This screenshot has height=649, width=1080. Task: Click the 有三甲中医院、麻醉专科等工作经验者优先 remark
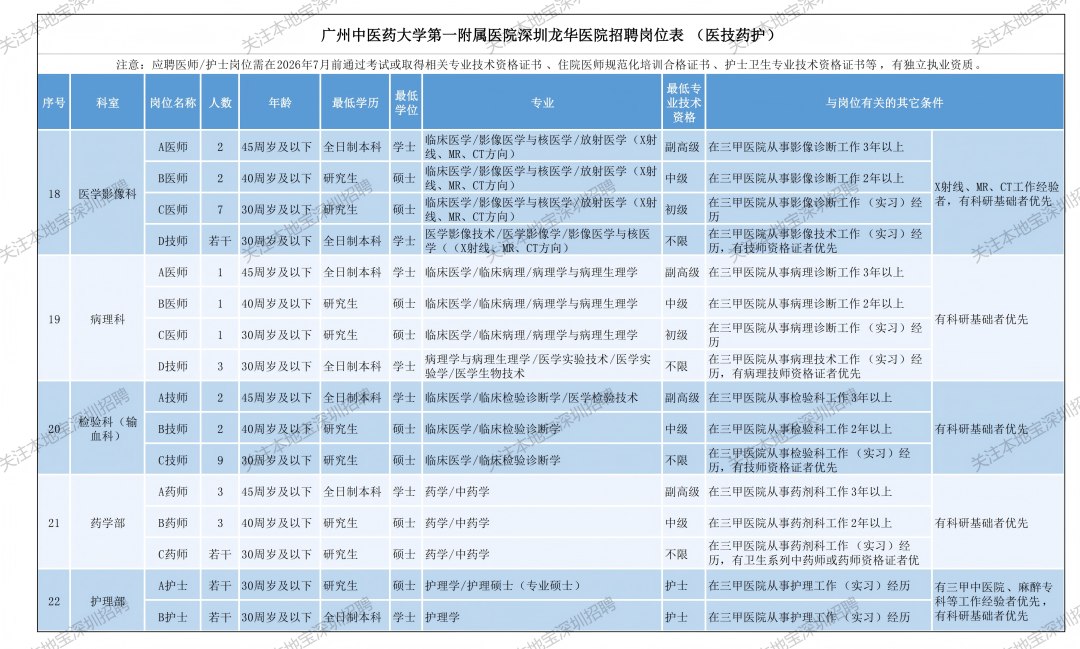tap(997, 601)
